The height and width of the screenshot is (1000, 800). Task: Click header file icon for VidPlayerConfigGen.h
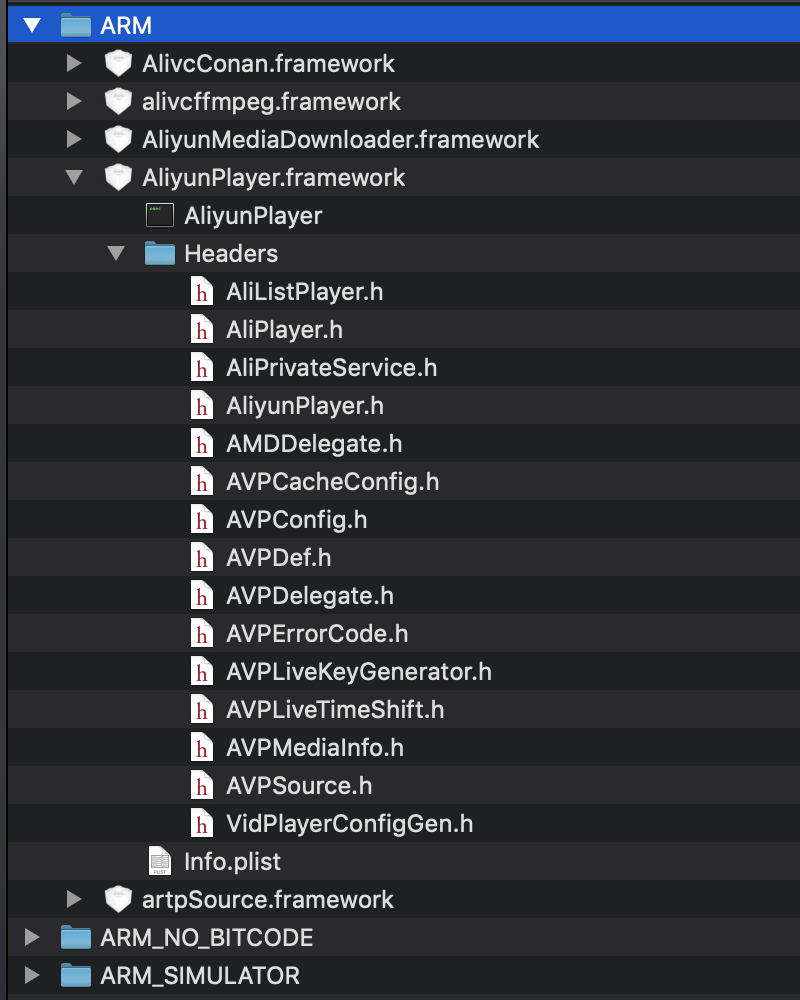(202, 823)
